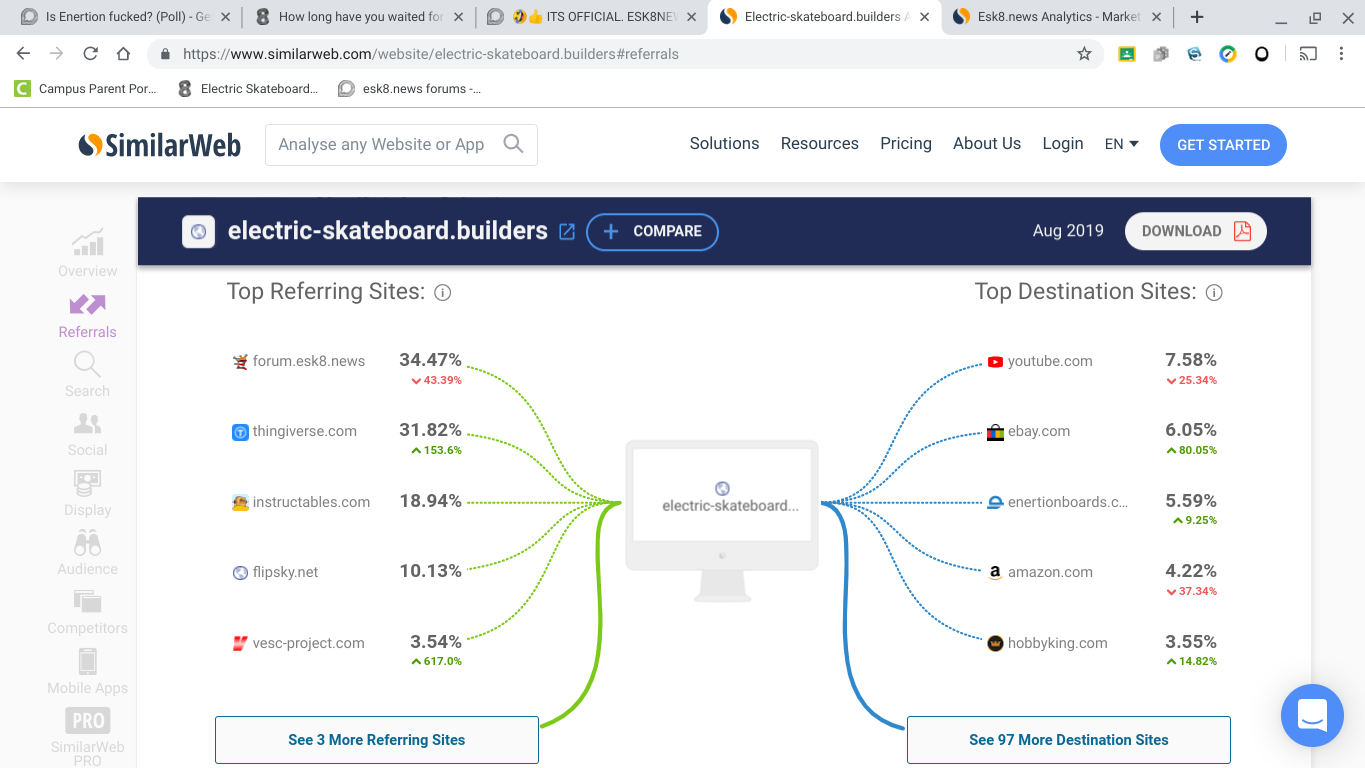Click the search magnifier icon in search box
The height and width of the screenshot is (768, 1365).
click(513, 144)
